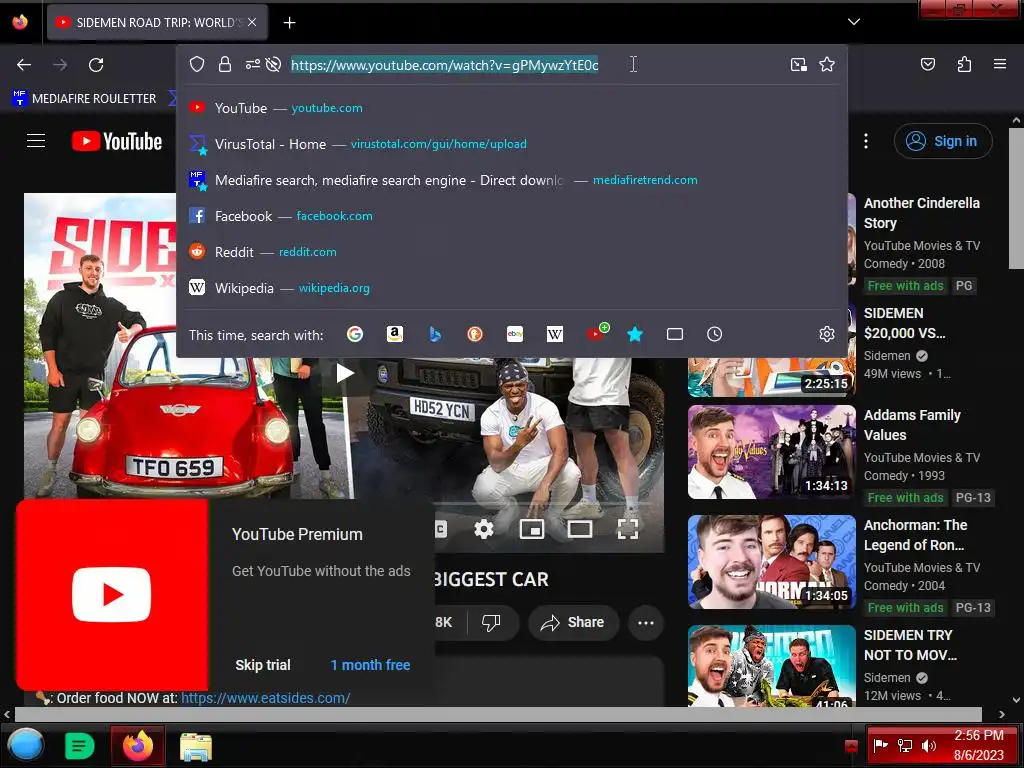Open a new tab with plus button

(289, 23)
